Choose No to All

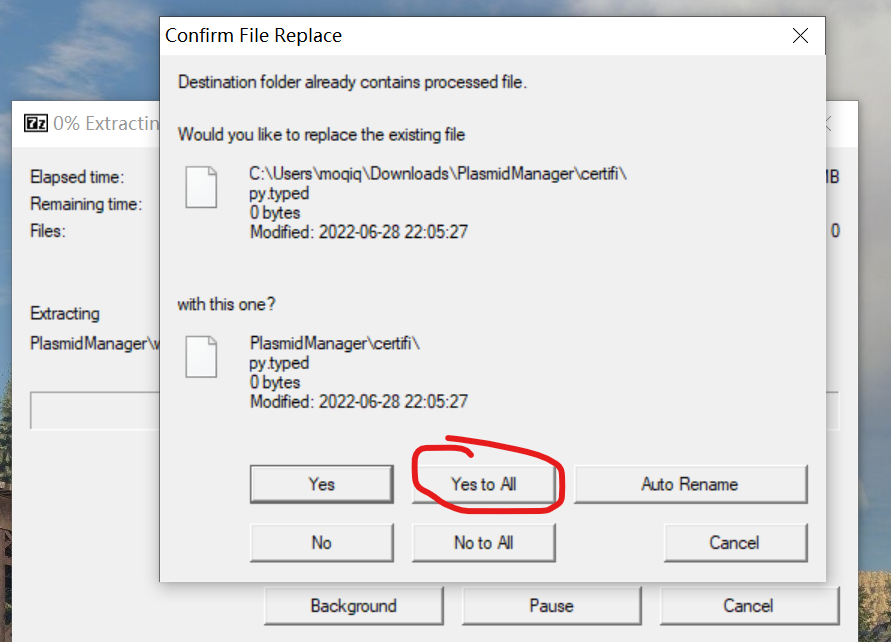pos(484,543)
